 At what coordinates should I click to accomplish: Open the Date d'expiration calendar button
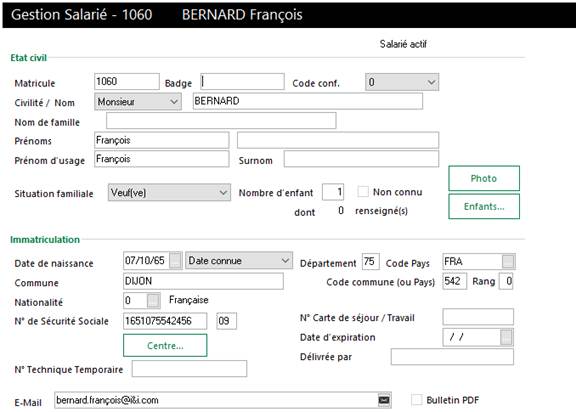click(x=506, y=337)
